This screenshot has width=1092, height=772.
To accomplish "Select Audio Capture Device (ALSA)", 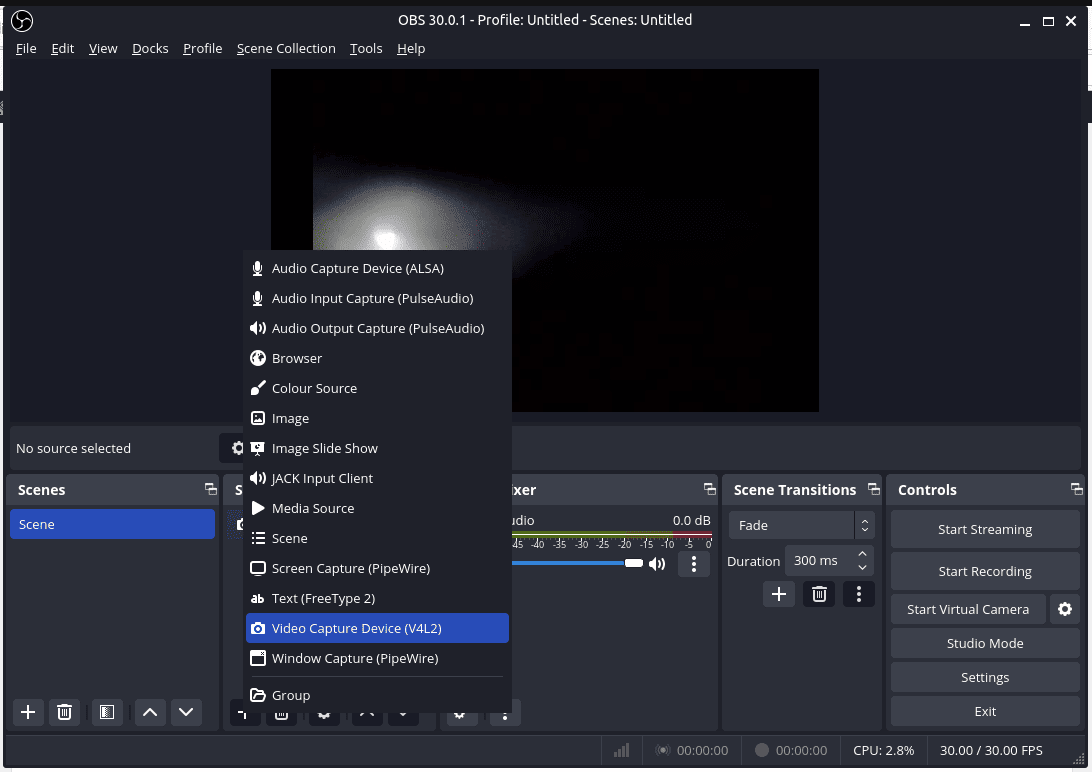I will pyautogui.click(x=377, y=268).
